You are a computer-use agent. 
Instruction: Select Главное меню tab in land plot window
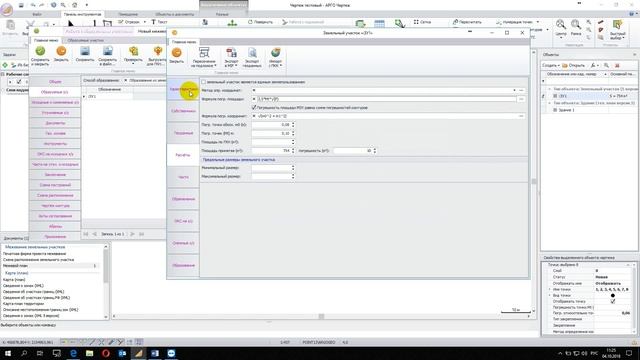[x=184, y=42]
